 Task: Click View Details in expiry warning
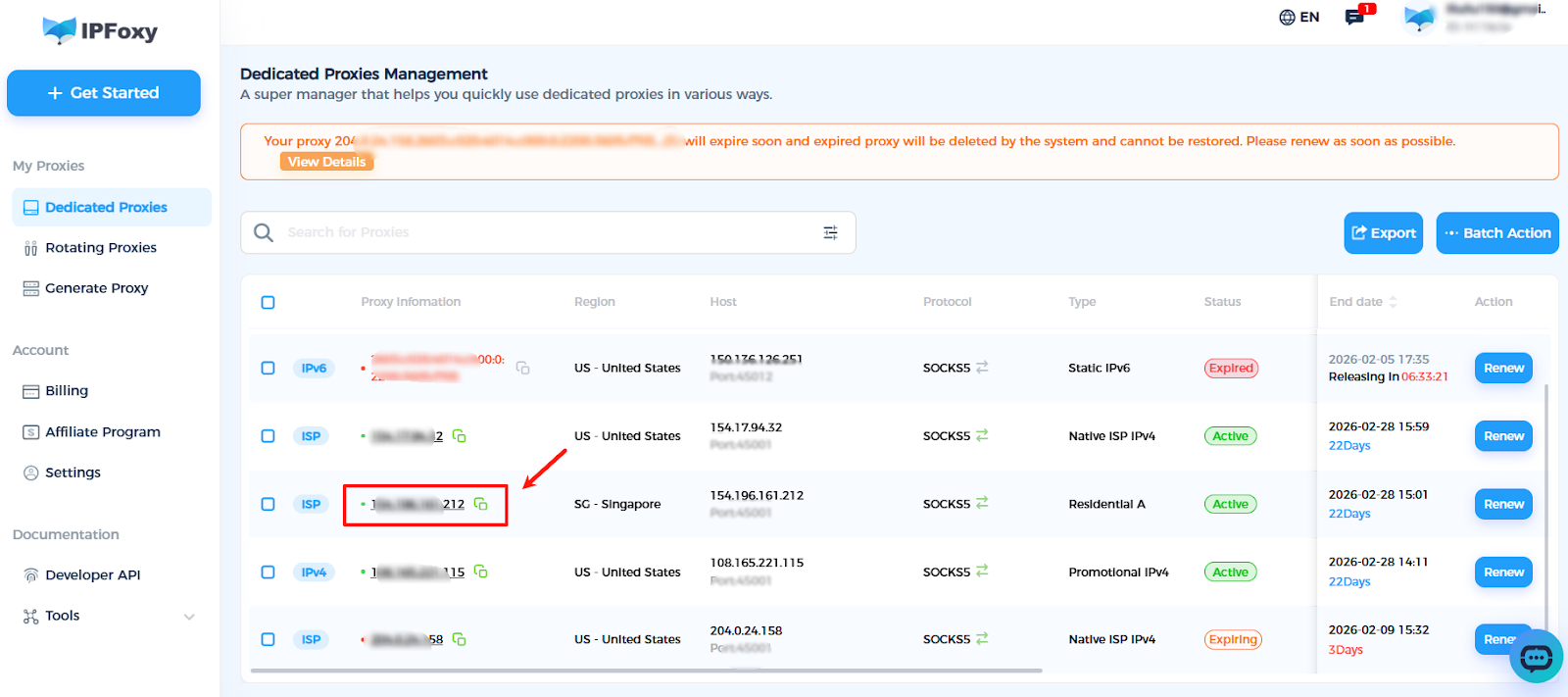point(326,162)
